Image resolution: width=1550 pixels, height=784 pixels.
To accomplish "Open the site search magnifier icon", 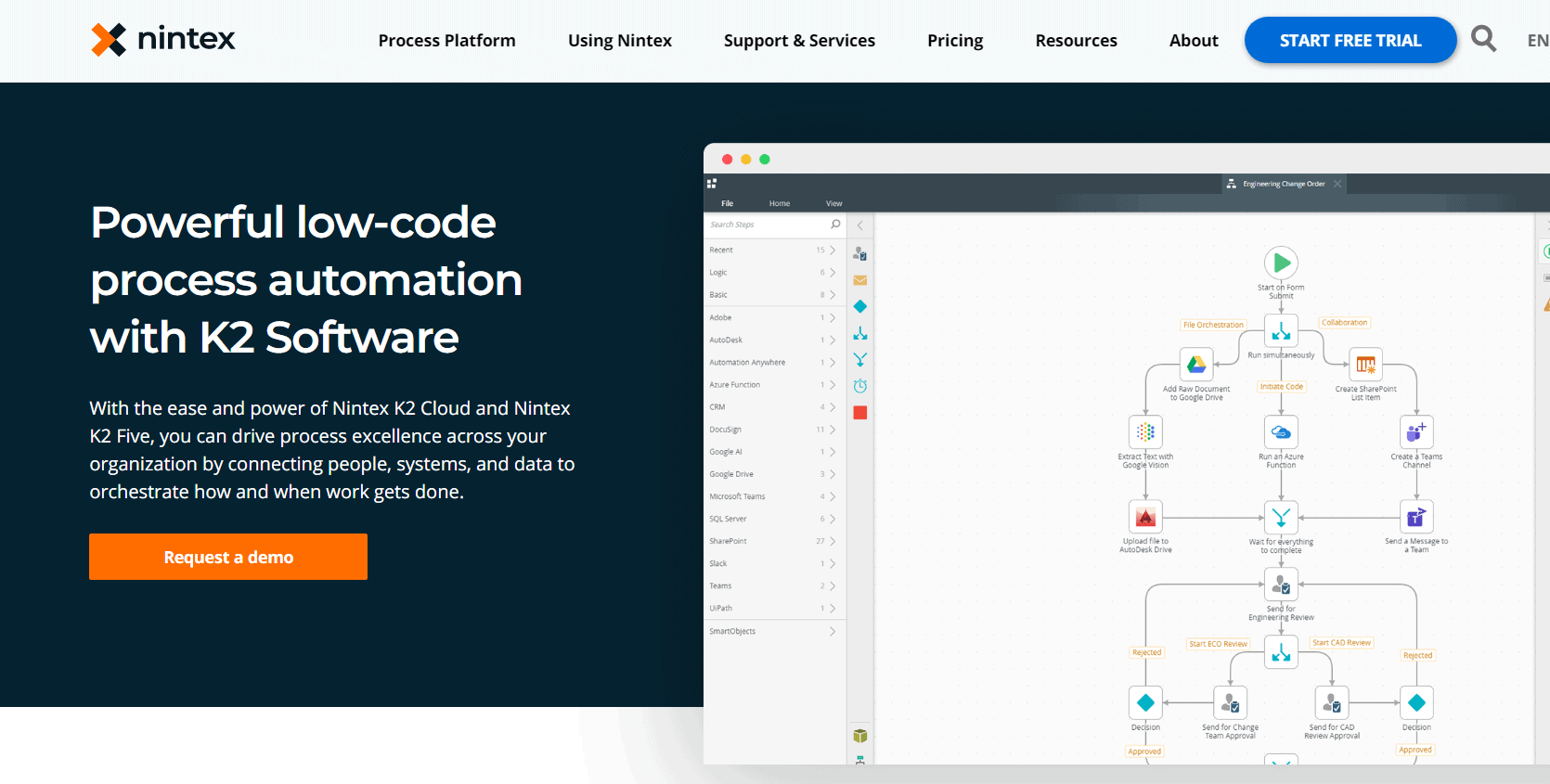I will pyautogui.click(x=1483, y=39).
